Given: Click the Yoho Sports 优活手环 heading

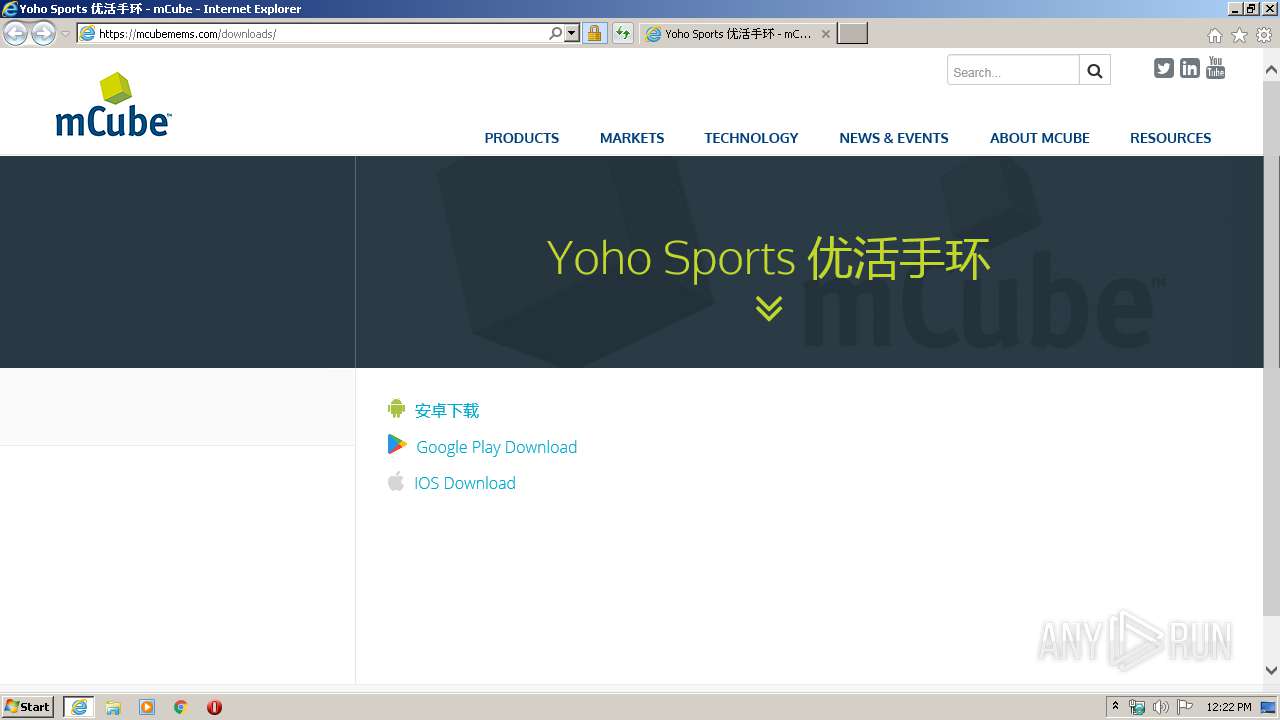Looking at the screenshot, I should [x=768, y=257].
